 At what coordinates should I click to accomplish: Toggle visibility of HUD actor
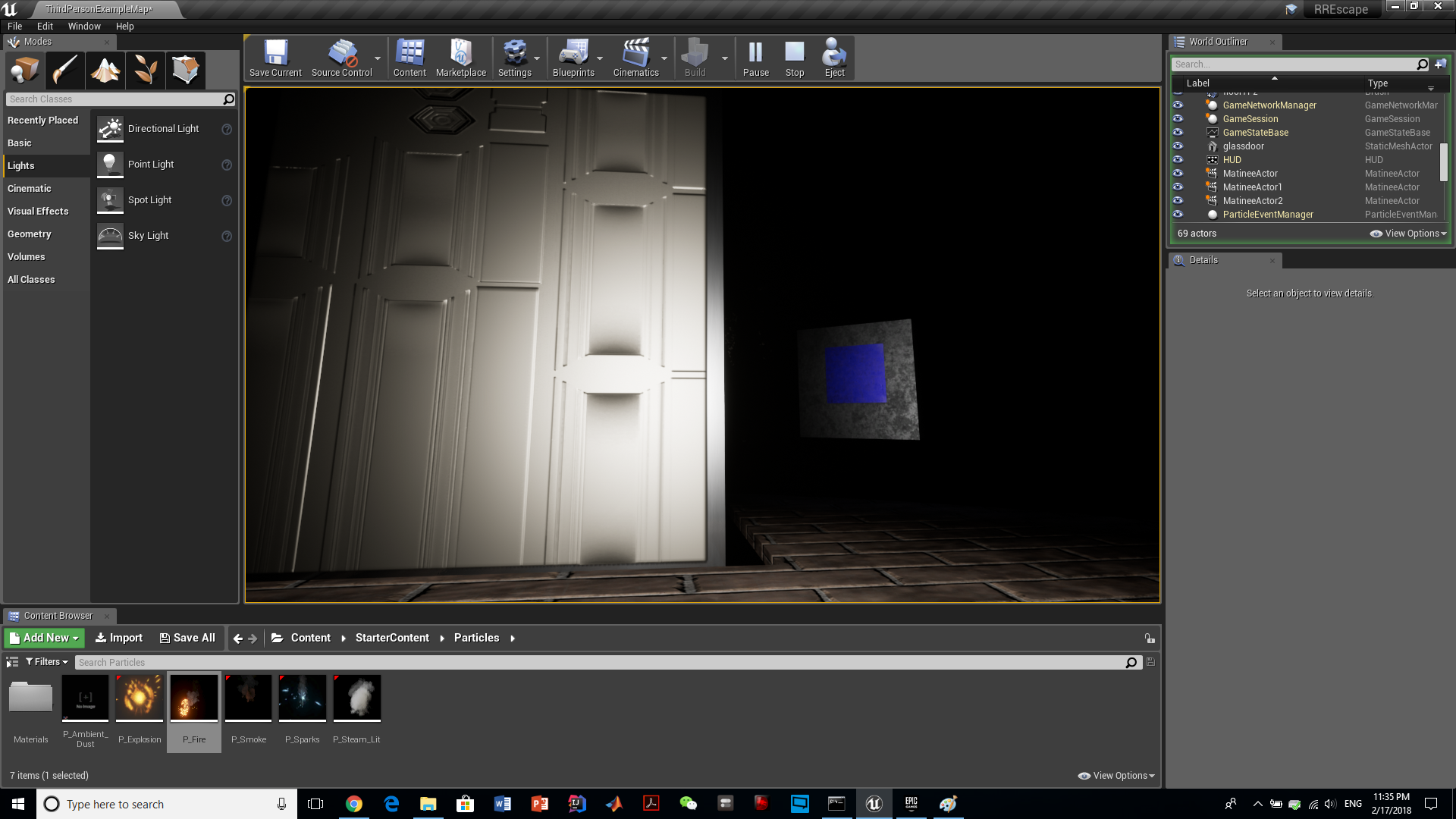(x=1178, y=159)
